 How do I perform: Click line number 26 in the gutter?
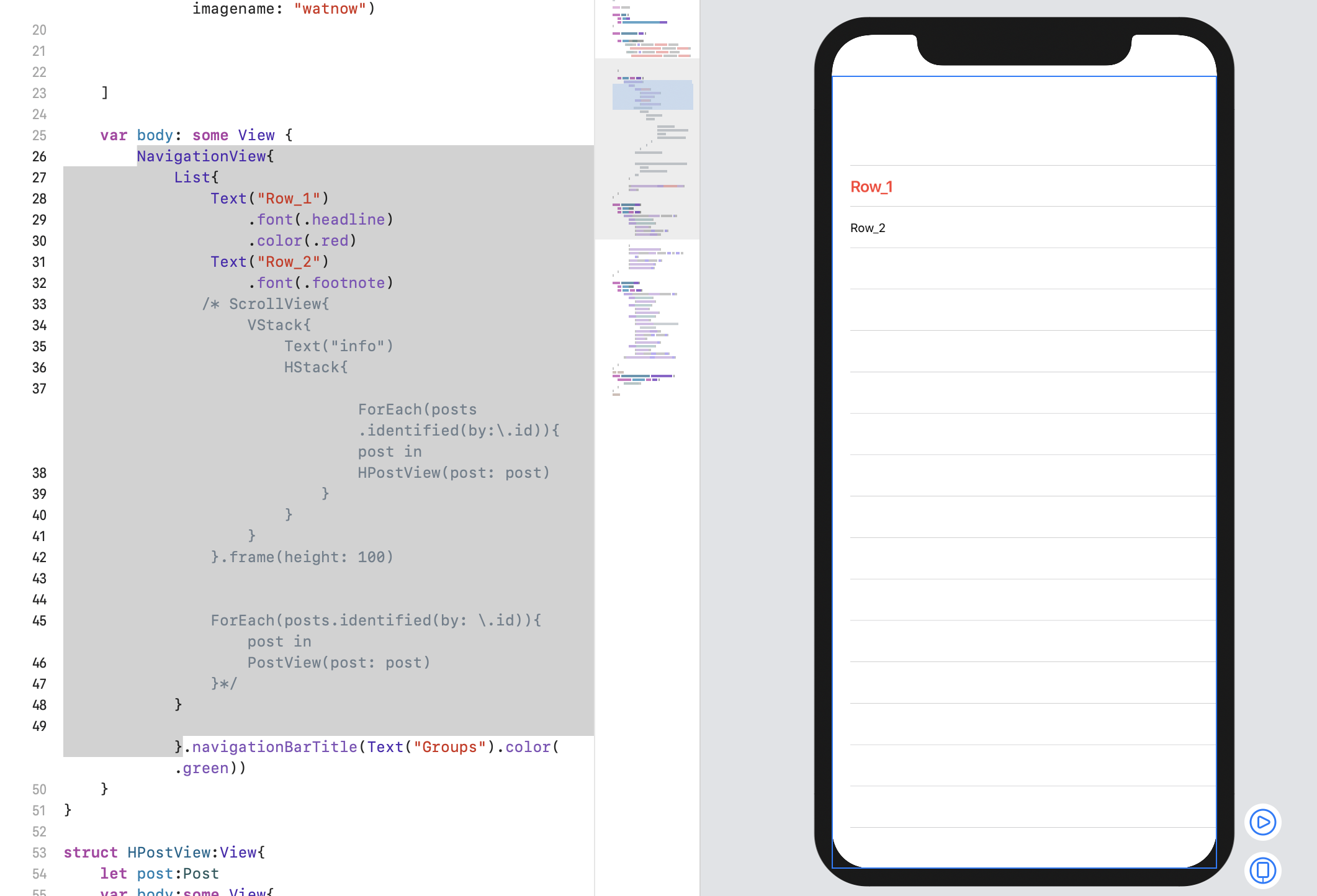coord(39,156)
